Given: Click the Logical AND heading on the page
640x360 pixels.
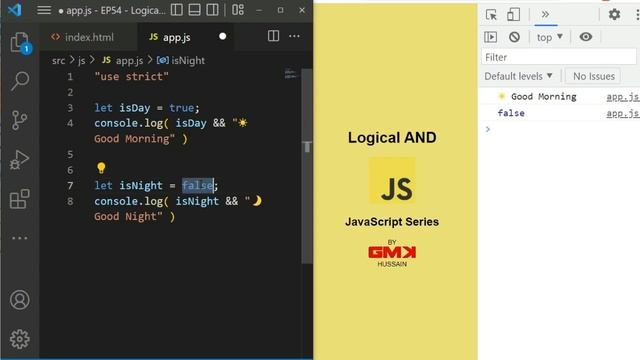Looking at the screenshot, I should [x=392, y=138].
